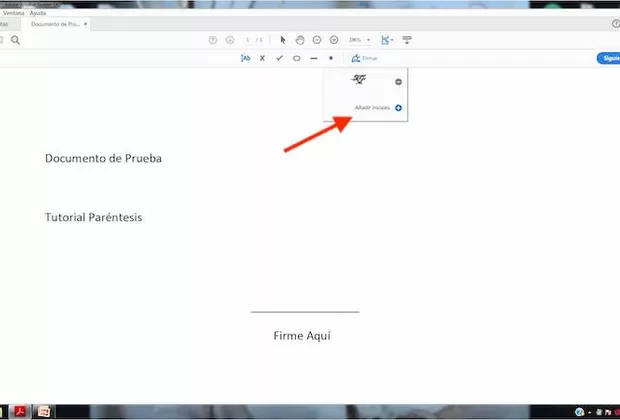This screenshot has width=620, height=420.
Task: Close the Documento de Pru... tab
Action: click(x=85, y=24)
